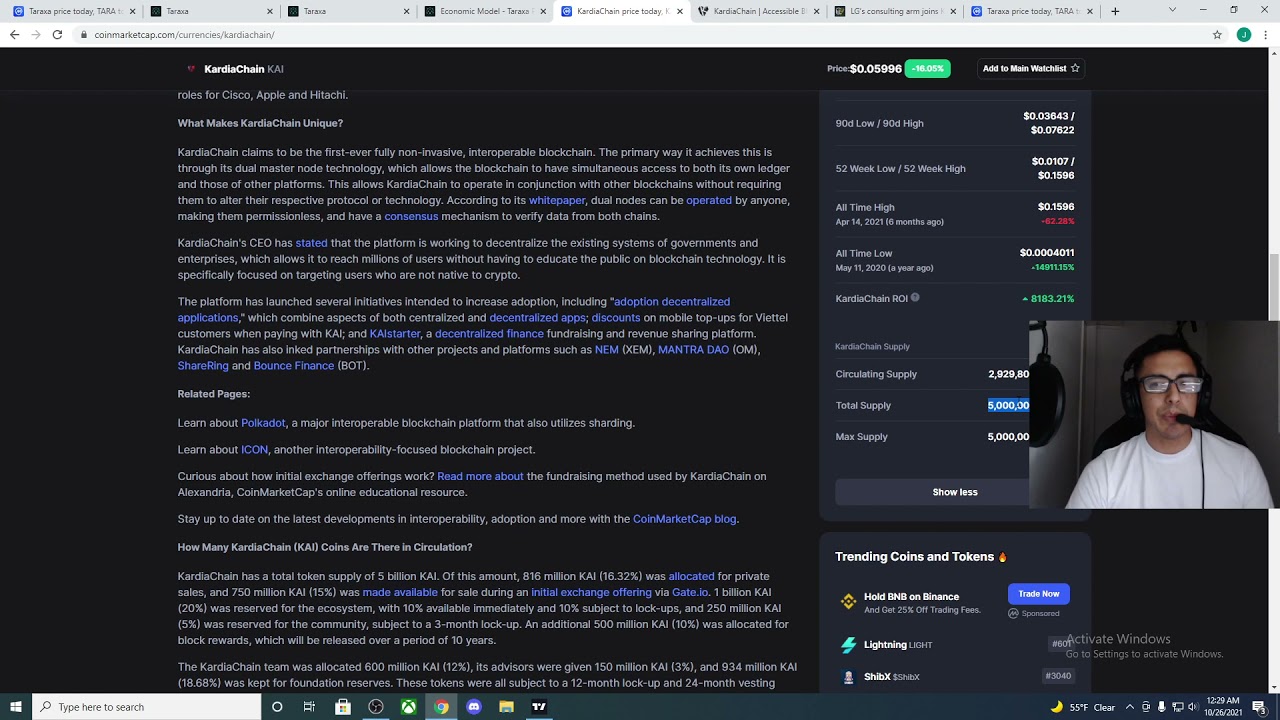This screenshot has width=1280, height=720.
Task: Open Bounce Finance link
Action: [294, 366]
